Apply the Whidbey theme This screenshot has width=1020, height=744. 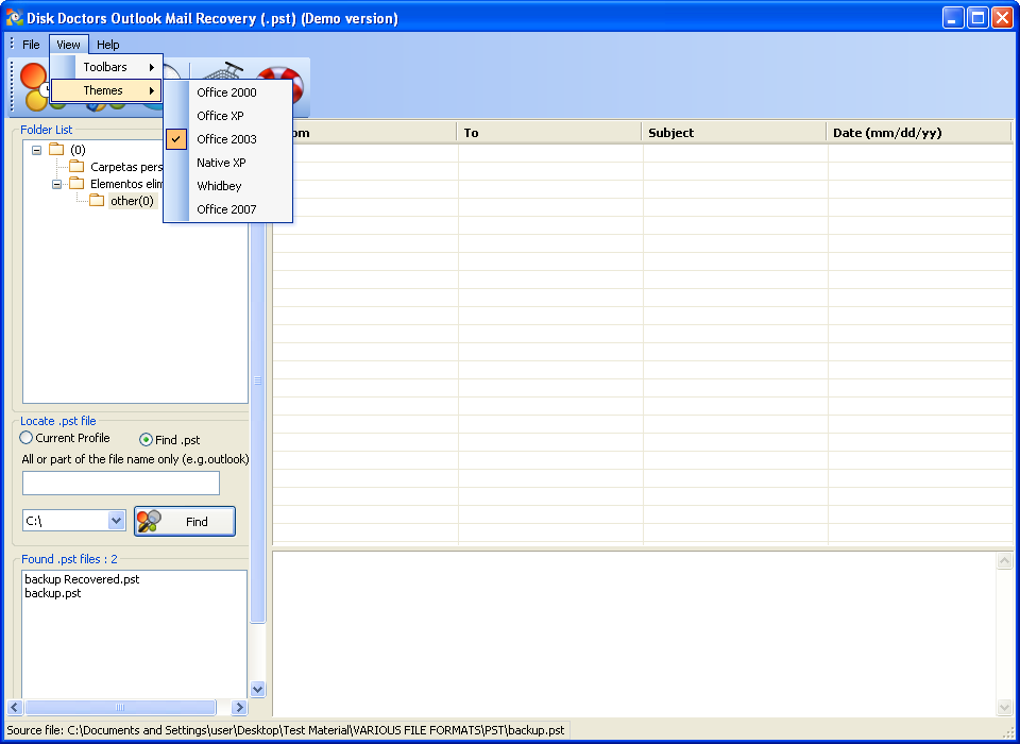(x=226, y=186)
